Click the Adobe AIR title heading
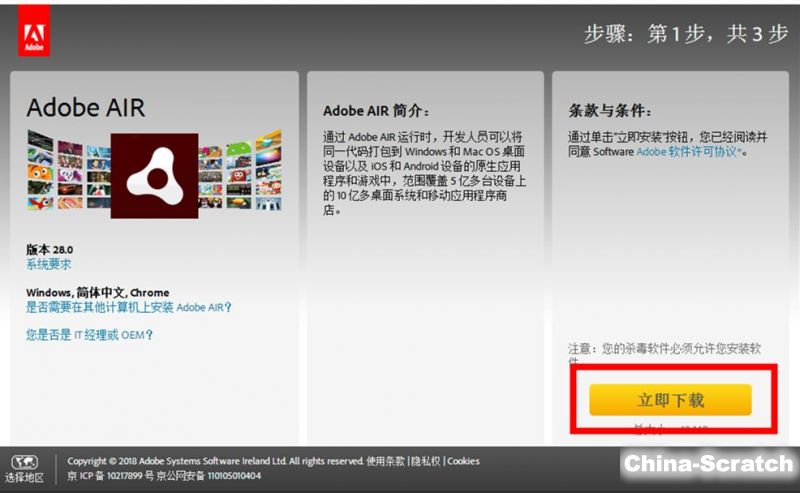 point(86,108)
